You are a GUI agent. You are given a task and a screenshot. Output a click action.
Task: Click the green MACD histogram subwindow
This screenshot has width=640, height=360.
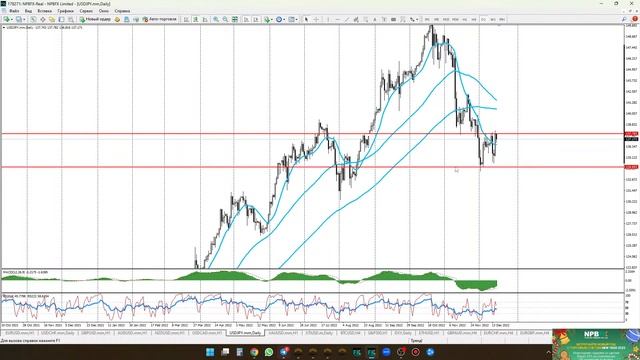312,280
